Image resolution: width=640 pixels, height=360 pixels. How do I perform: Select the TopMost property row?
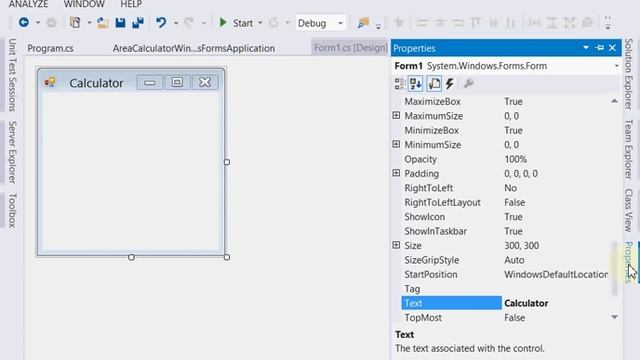(506, 318)
